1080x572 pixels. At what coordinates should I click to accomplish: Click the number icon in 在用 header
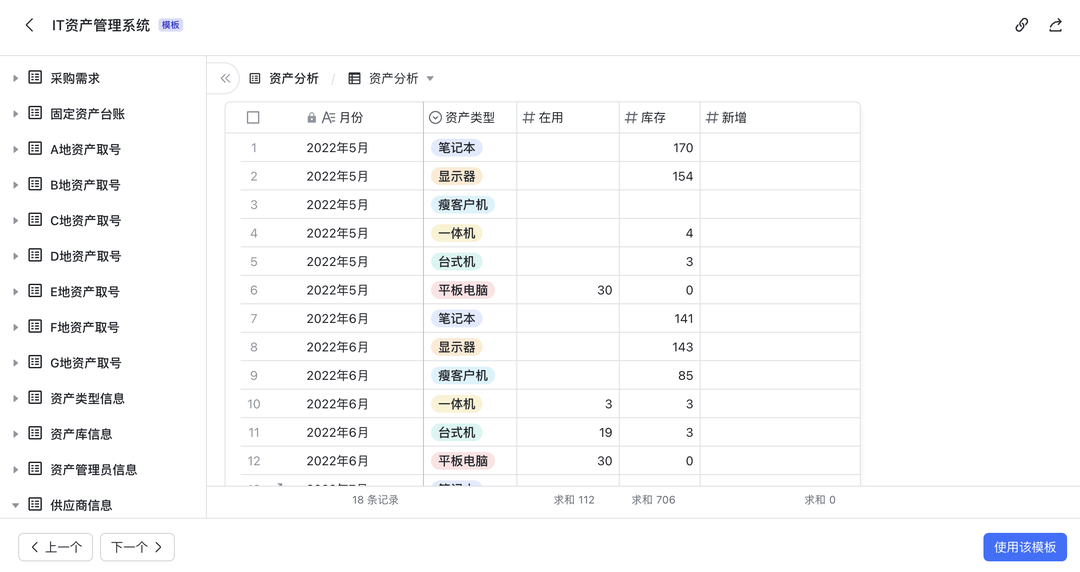coord(528,118)
